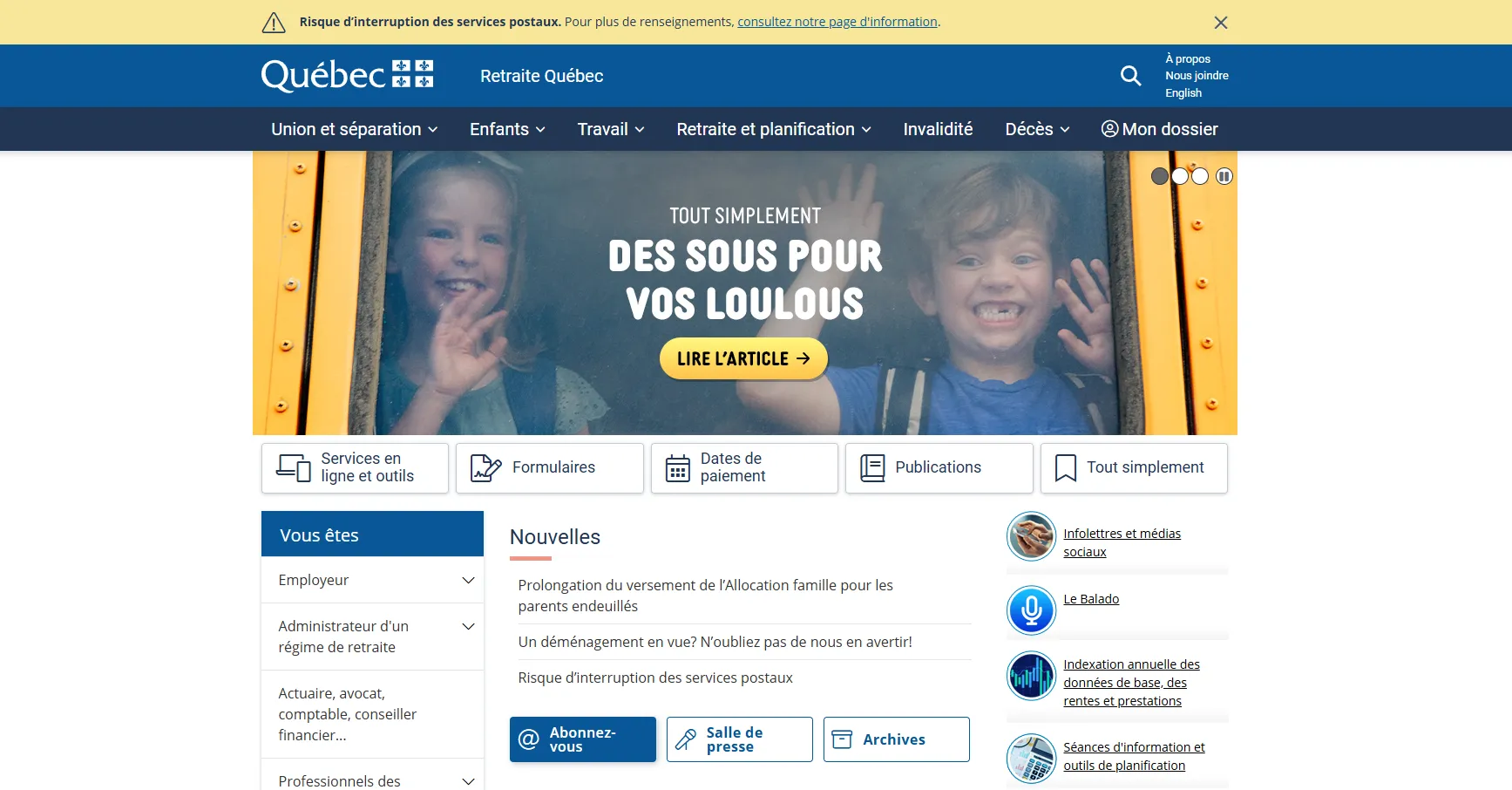1512x790 pixels.
Task: Open the Formulaires shortcut tile
Action: 550,468
